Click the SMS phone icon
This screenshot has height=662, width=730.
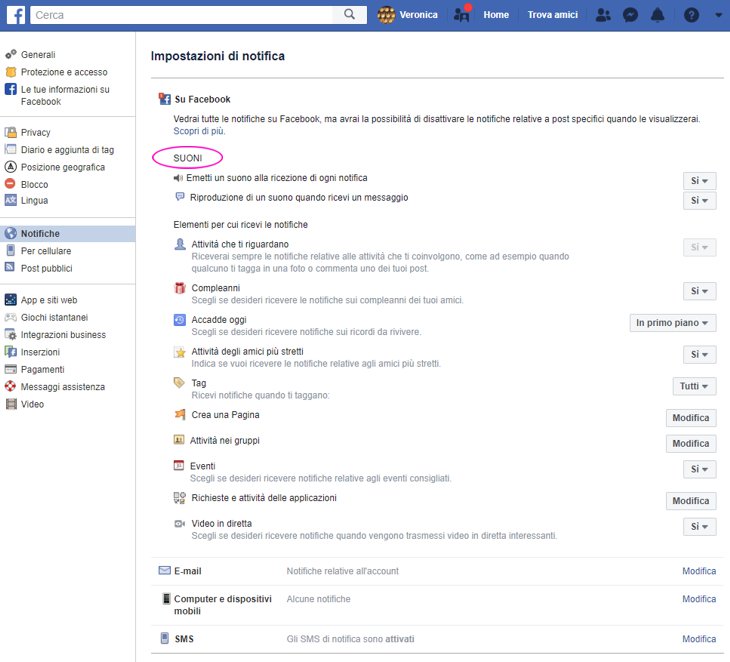point(165,638)
